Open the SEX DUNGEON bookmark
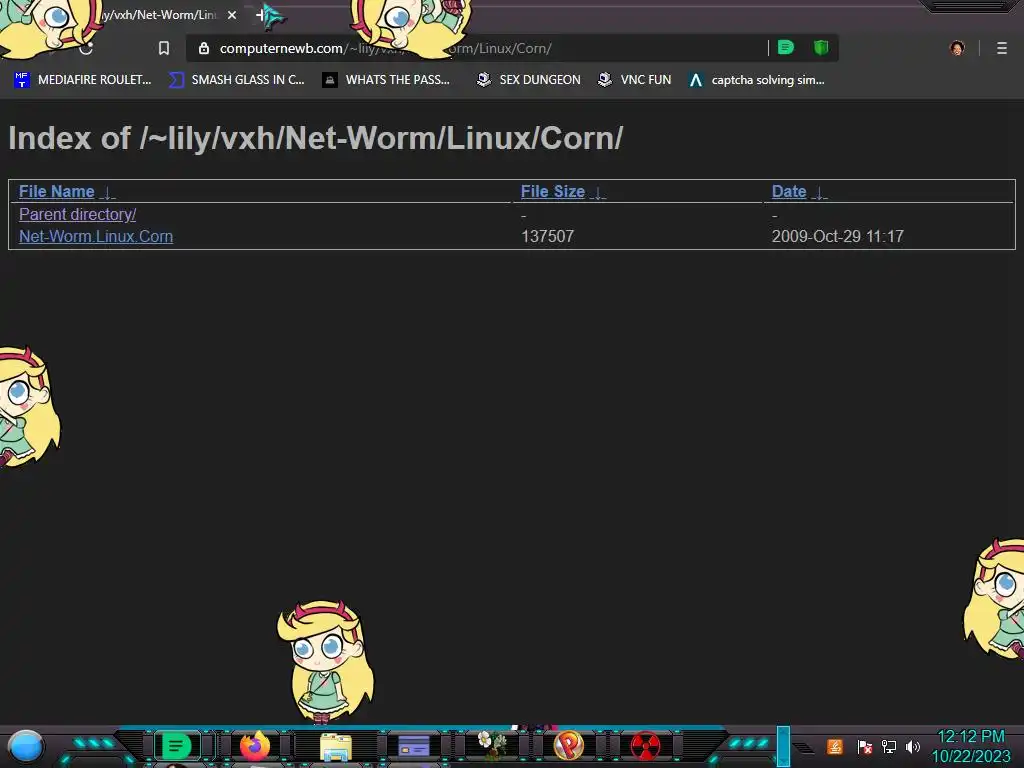The width and height of the screenshot is (1024, 768). pos(529,80)
